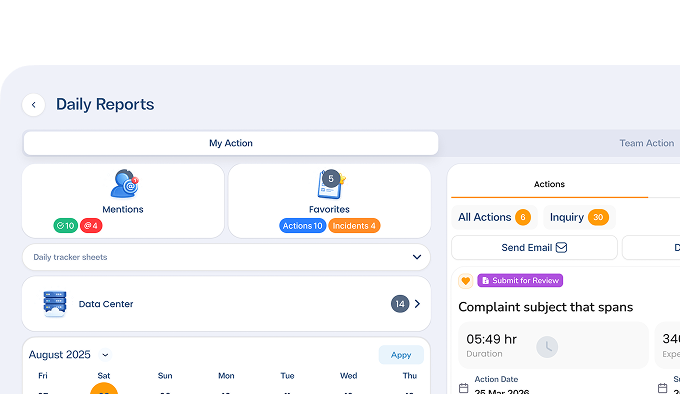This screenshot has height=394, width=680.
Task: Click the Submit for Review tag
Action: (x=520, y=280)
